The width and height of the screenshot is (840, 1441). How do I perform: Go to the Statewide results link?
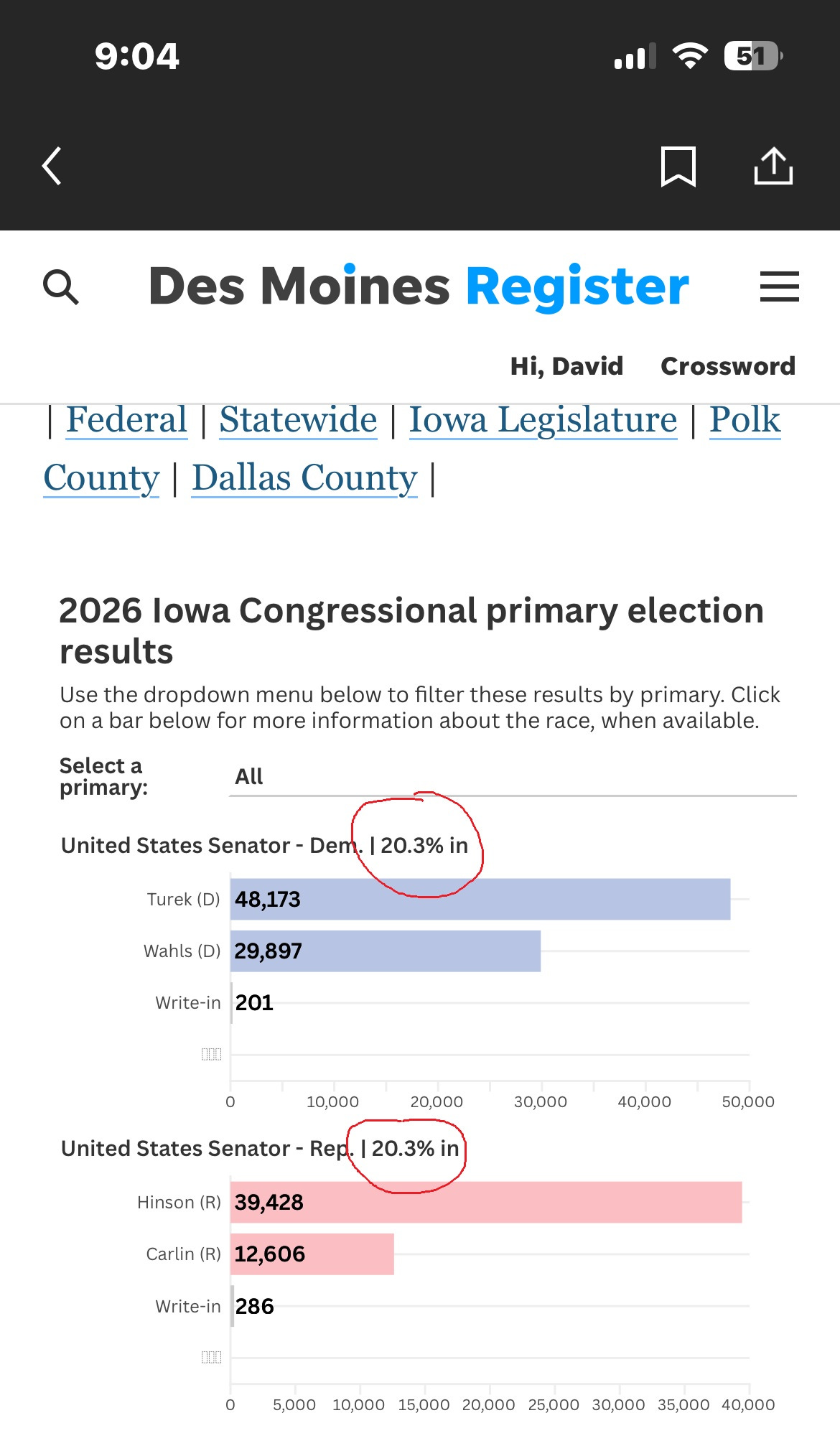click(298, 419)
